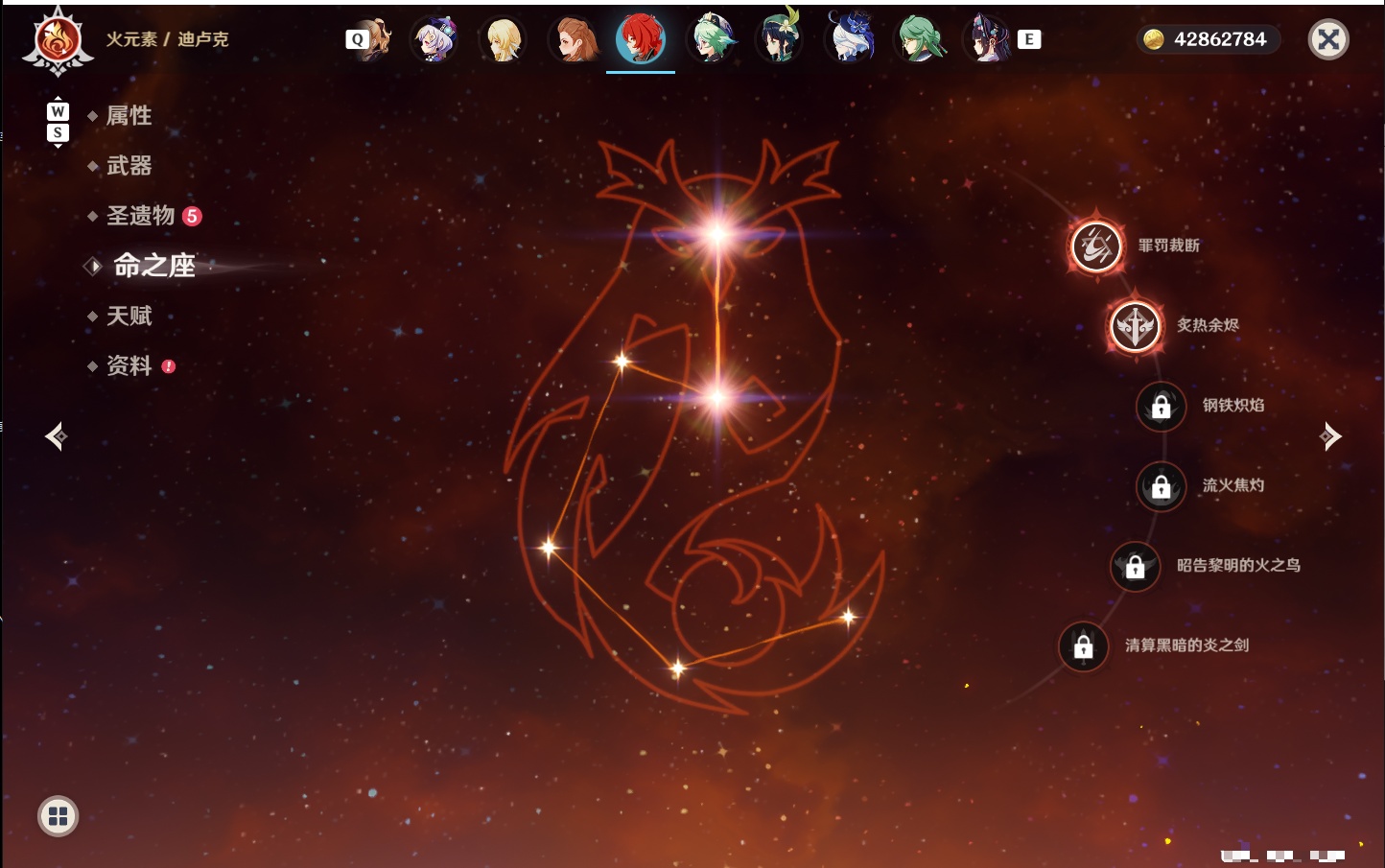Open the 武器 weapon menu

click(x=129, y=166)
